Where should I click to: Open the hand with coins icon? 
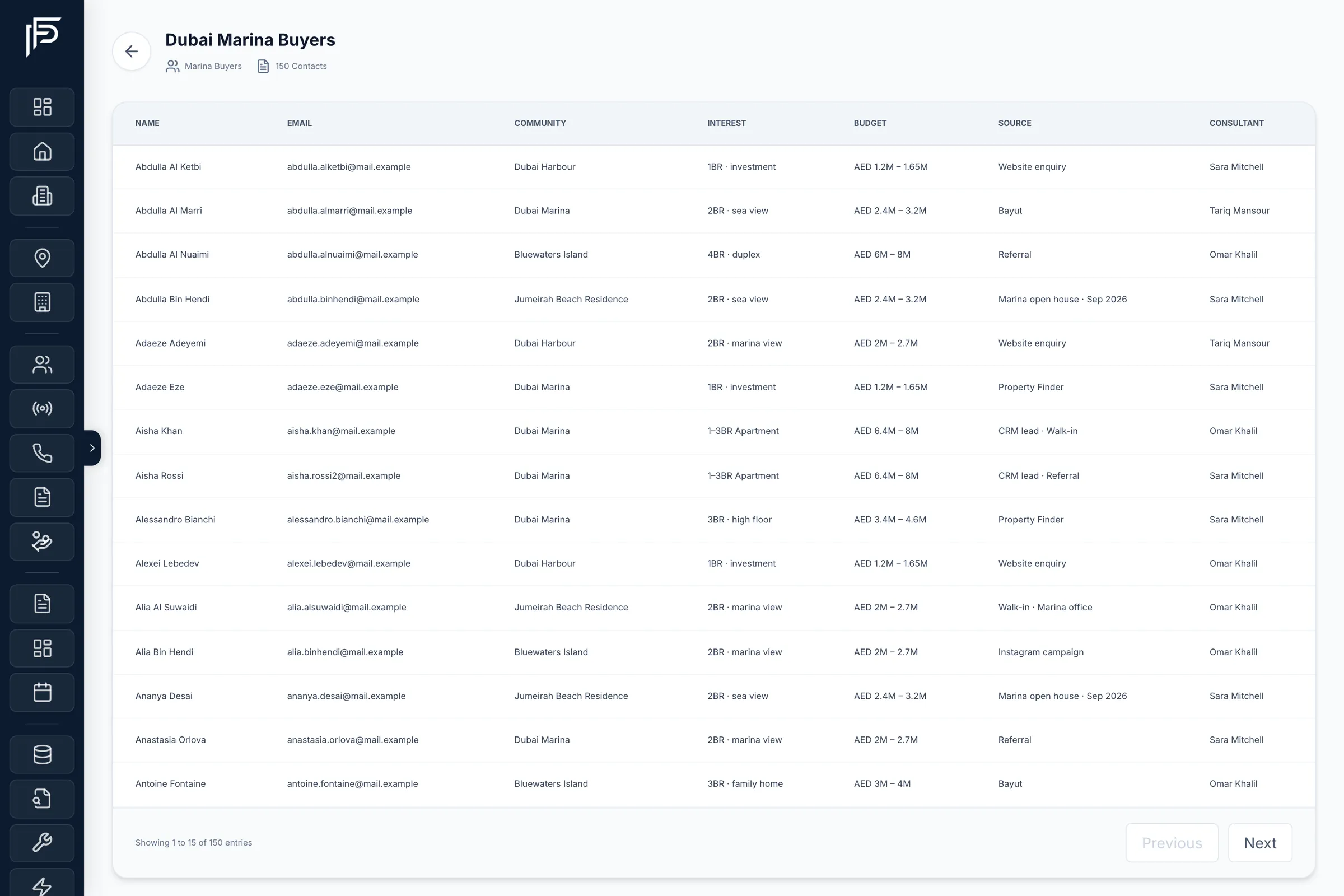[43, 541]
